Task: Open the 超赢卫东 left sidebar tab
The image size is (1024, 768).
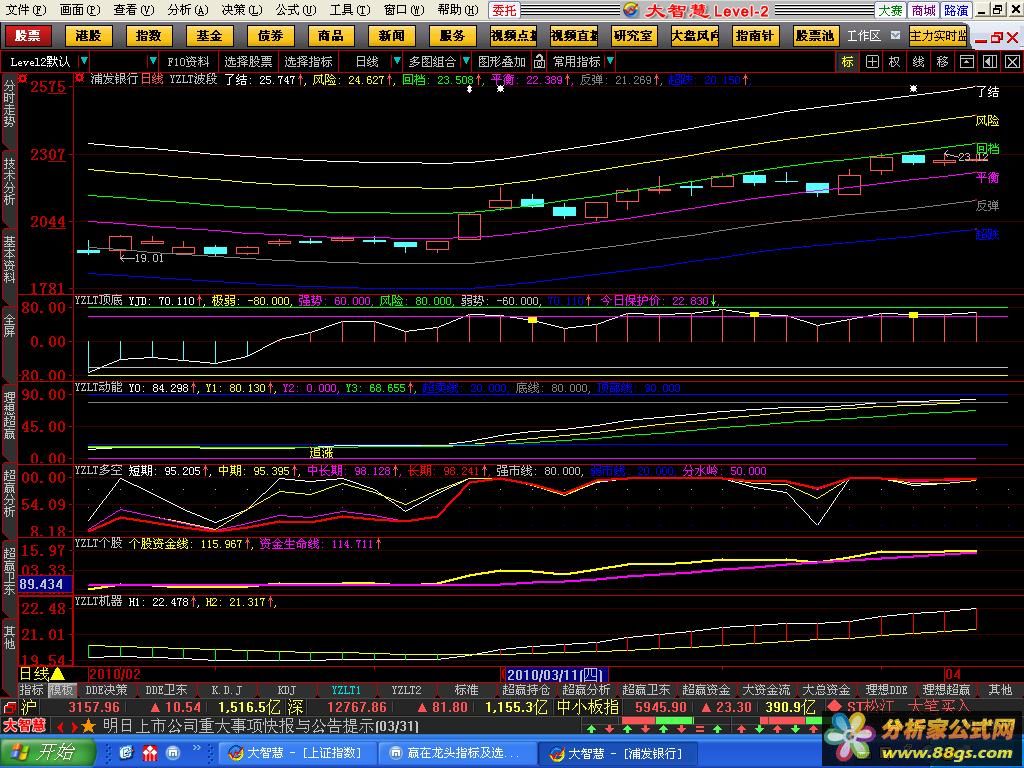Action: pos(8,571)
